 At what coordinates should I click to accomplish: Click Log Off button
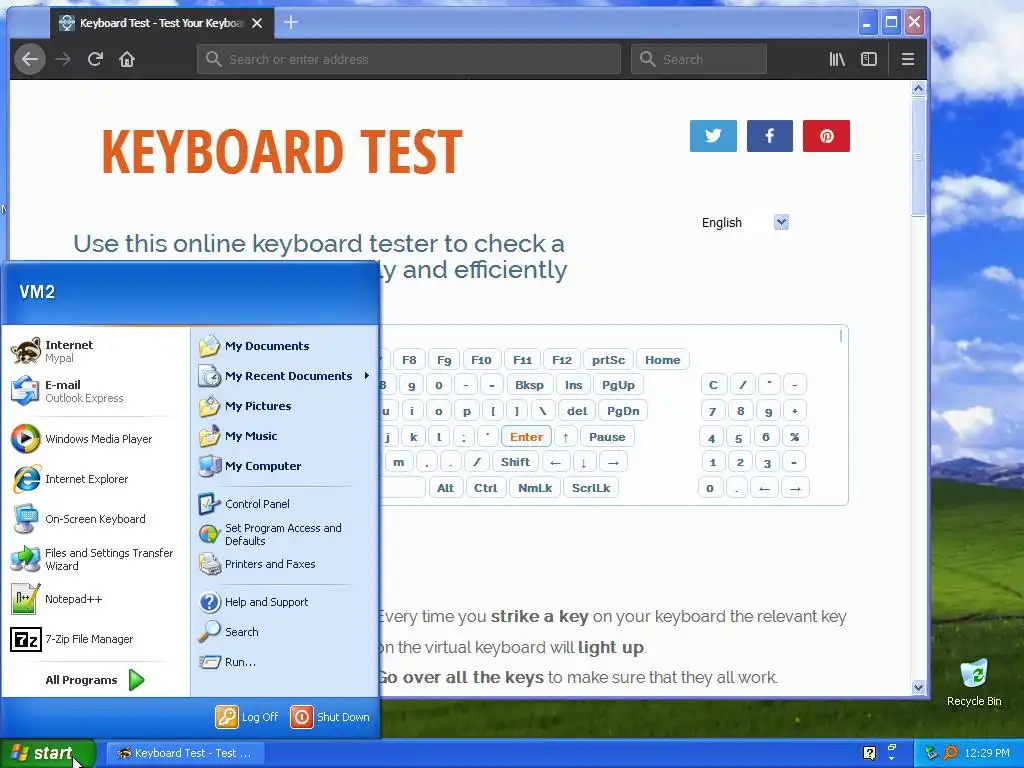click(x=248, y=716)
